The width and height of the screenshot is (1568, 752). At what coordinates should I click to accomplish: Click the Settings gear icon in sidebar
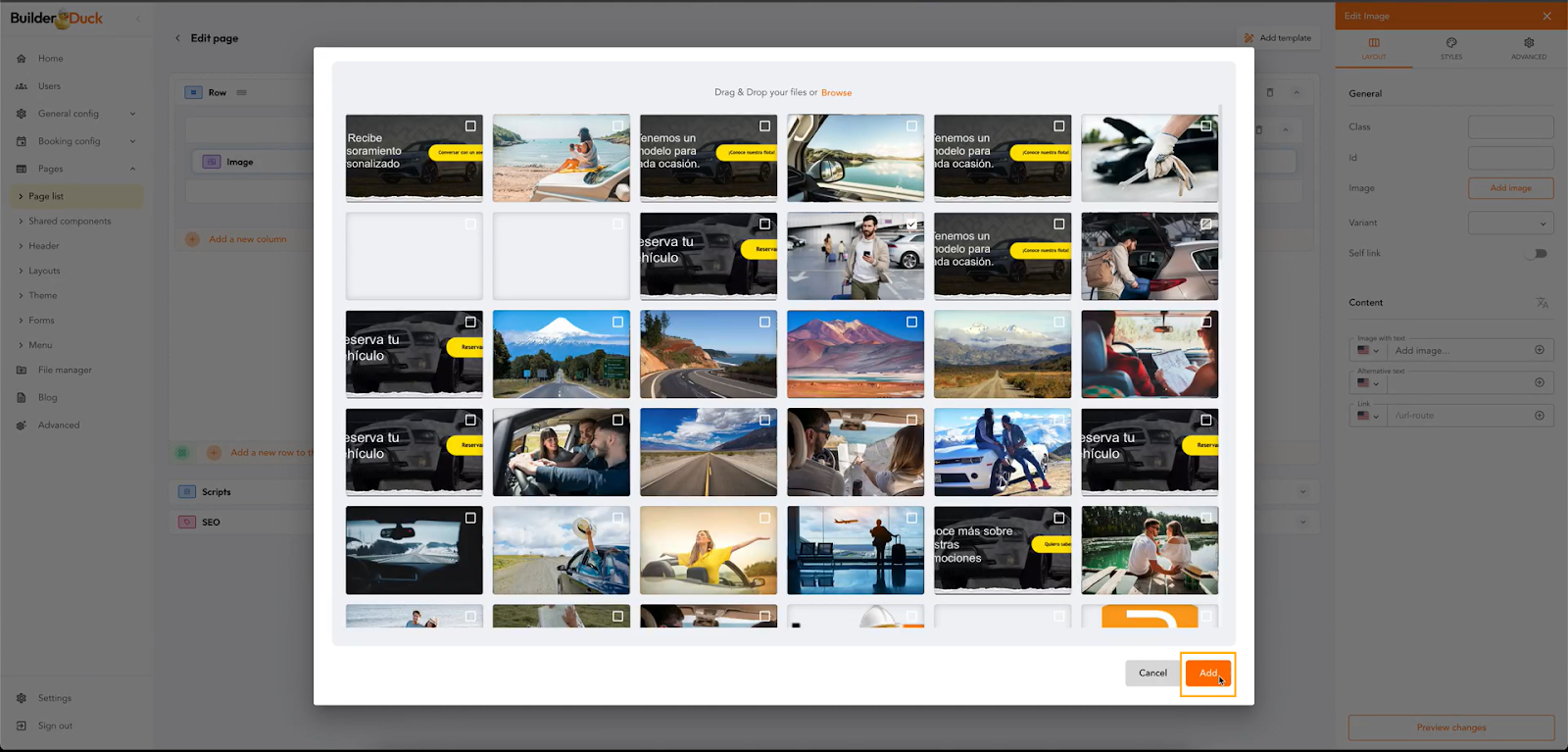click(22, 698)
